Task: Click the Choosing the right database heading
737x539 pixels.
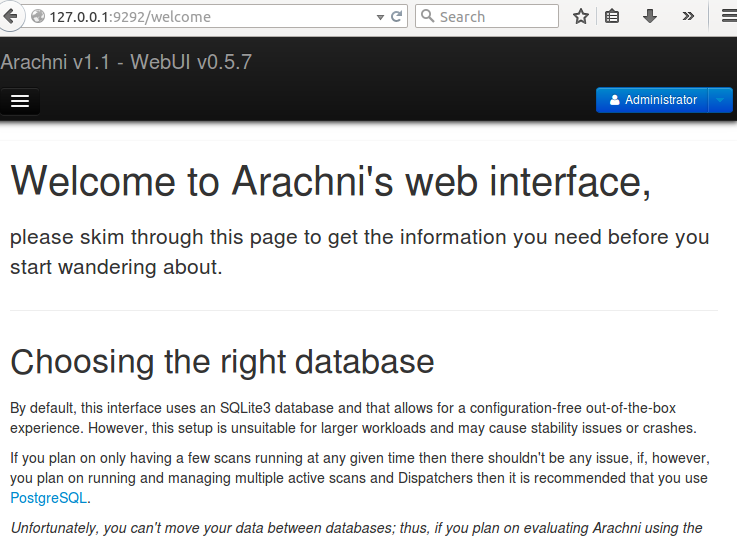Action: pos(222,362)
